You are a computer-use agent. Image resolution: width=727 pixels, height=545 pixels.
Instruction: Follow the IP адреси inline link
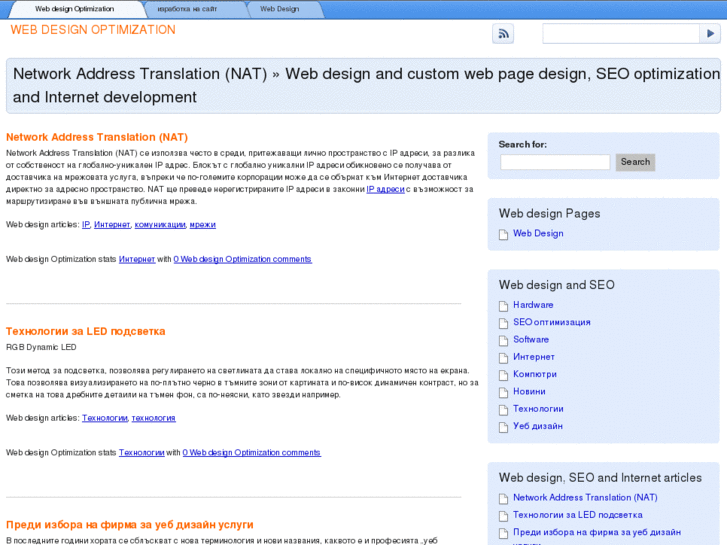(385, 189)
